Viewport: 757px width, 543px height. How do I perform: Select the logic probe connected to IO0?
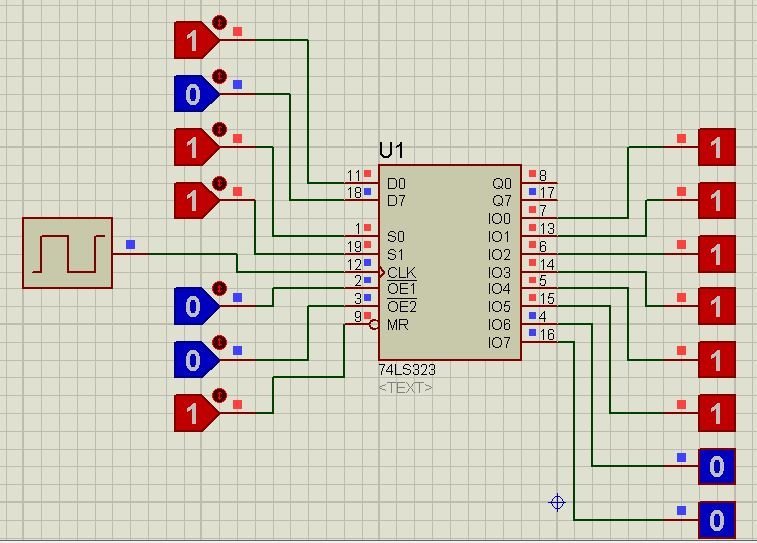tap(717, 147)
